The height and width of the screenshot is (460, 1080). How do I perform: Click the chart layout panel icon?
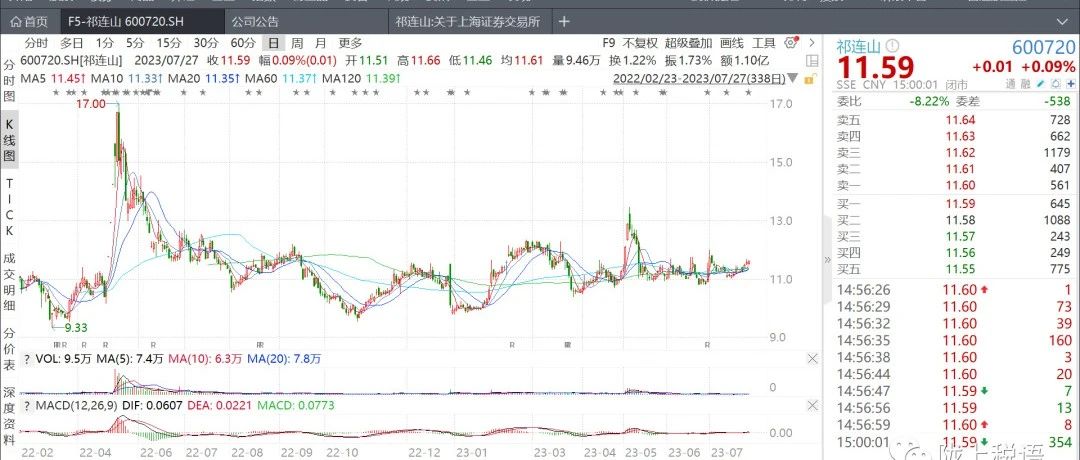pos(812,61)
